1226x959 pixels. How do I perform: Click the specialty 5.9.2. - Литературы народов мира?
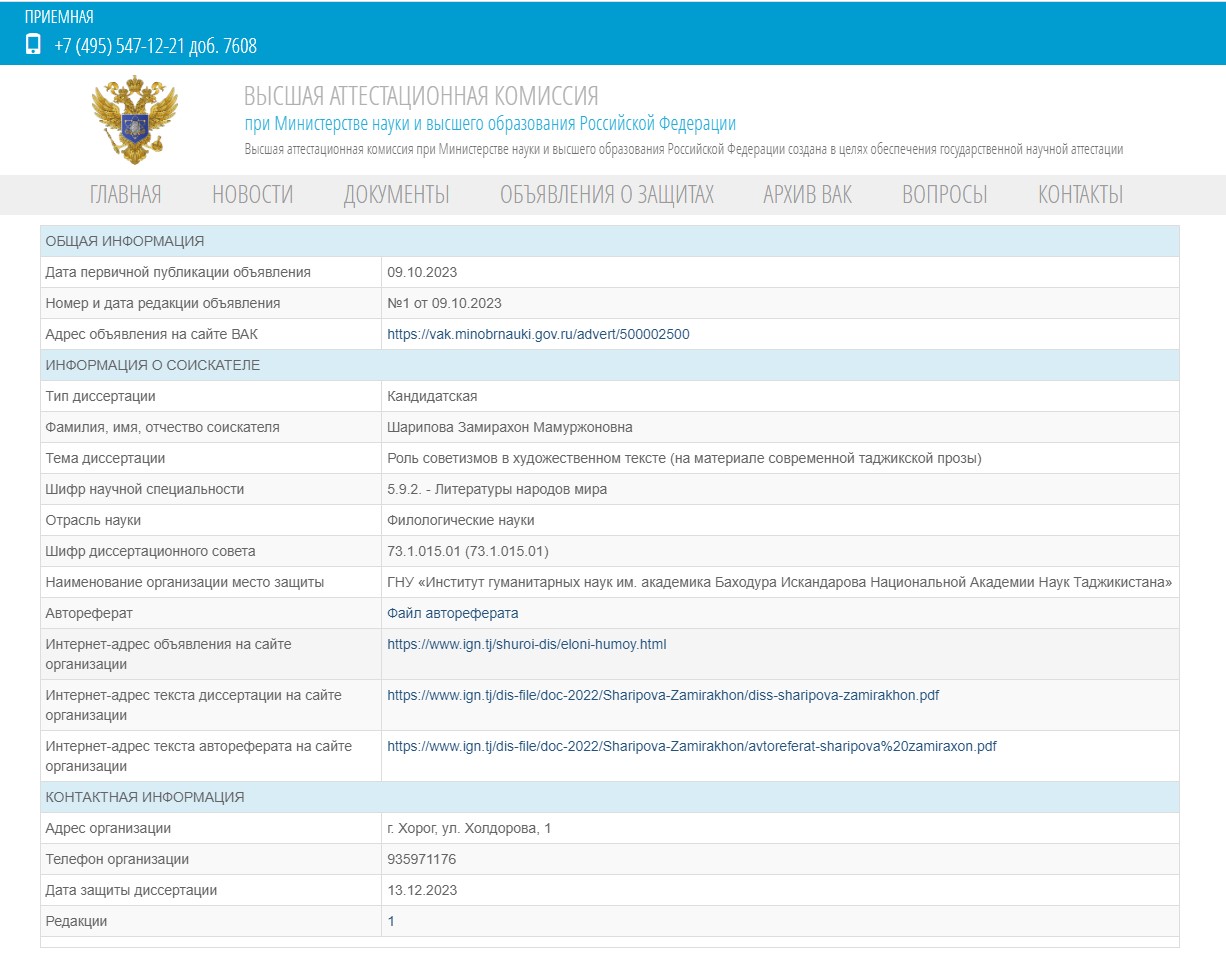point(497,489)
